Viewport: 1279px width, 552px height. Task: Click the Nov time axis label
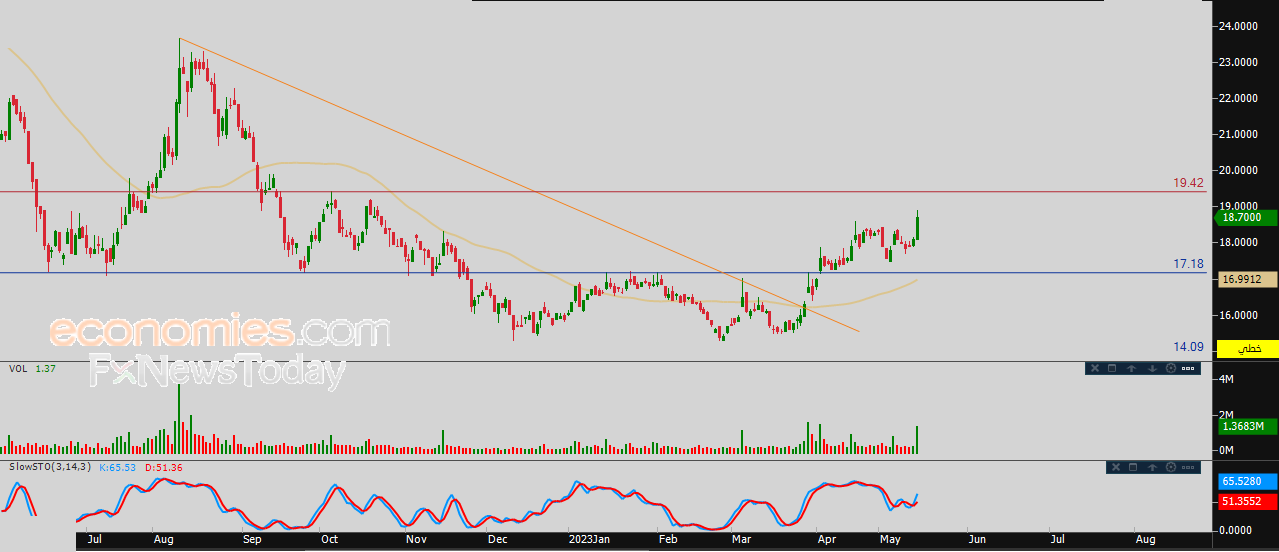(x=417, y=540)
